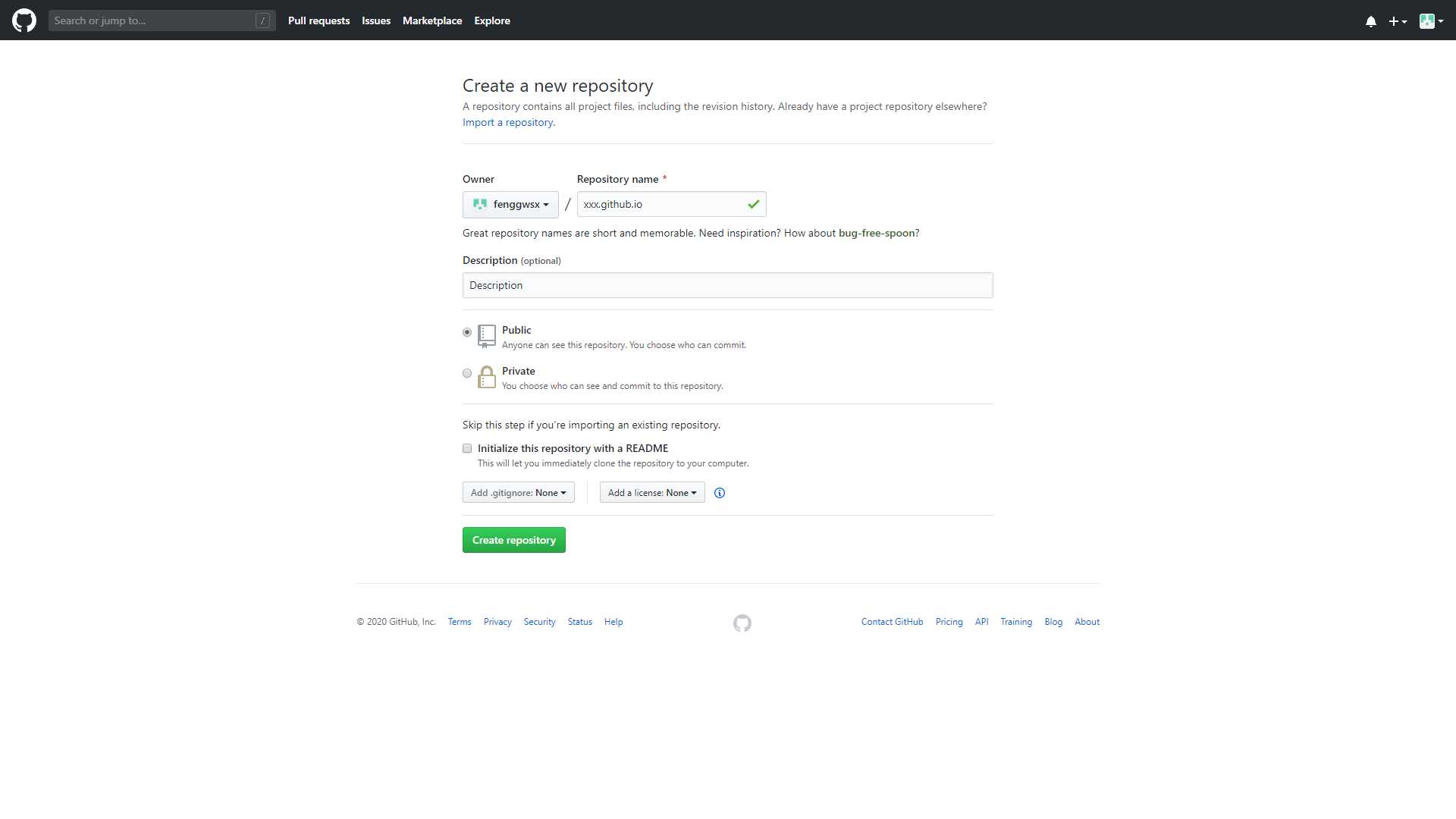
Task: Open Issues from the navbar
Action: coord(376,20)
